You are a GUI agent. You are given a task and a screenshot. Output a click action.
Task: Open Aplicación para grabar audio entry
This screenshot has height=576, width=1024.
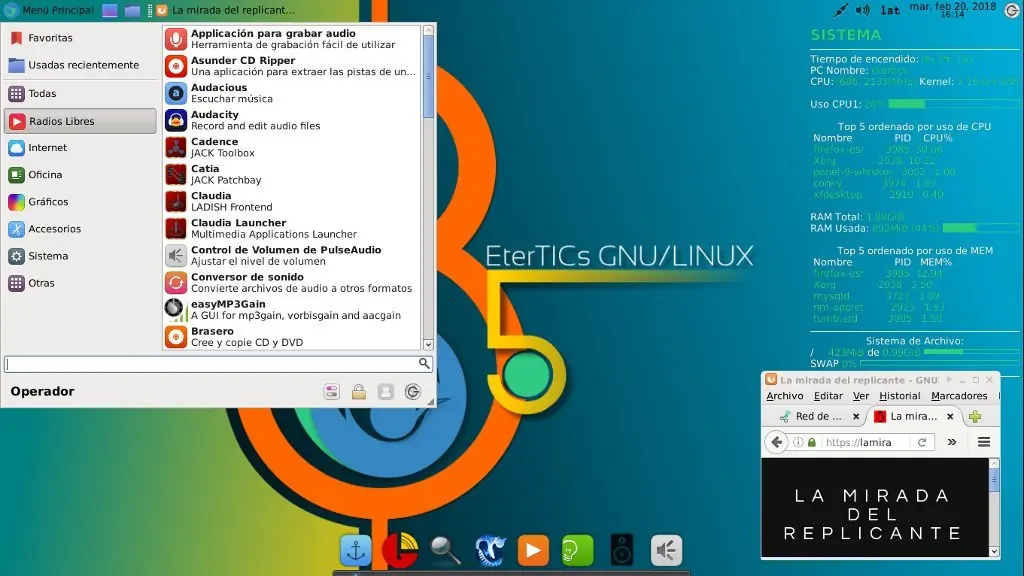coord(292,39)
